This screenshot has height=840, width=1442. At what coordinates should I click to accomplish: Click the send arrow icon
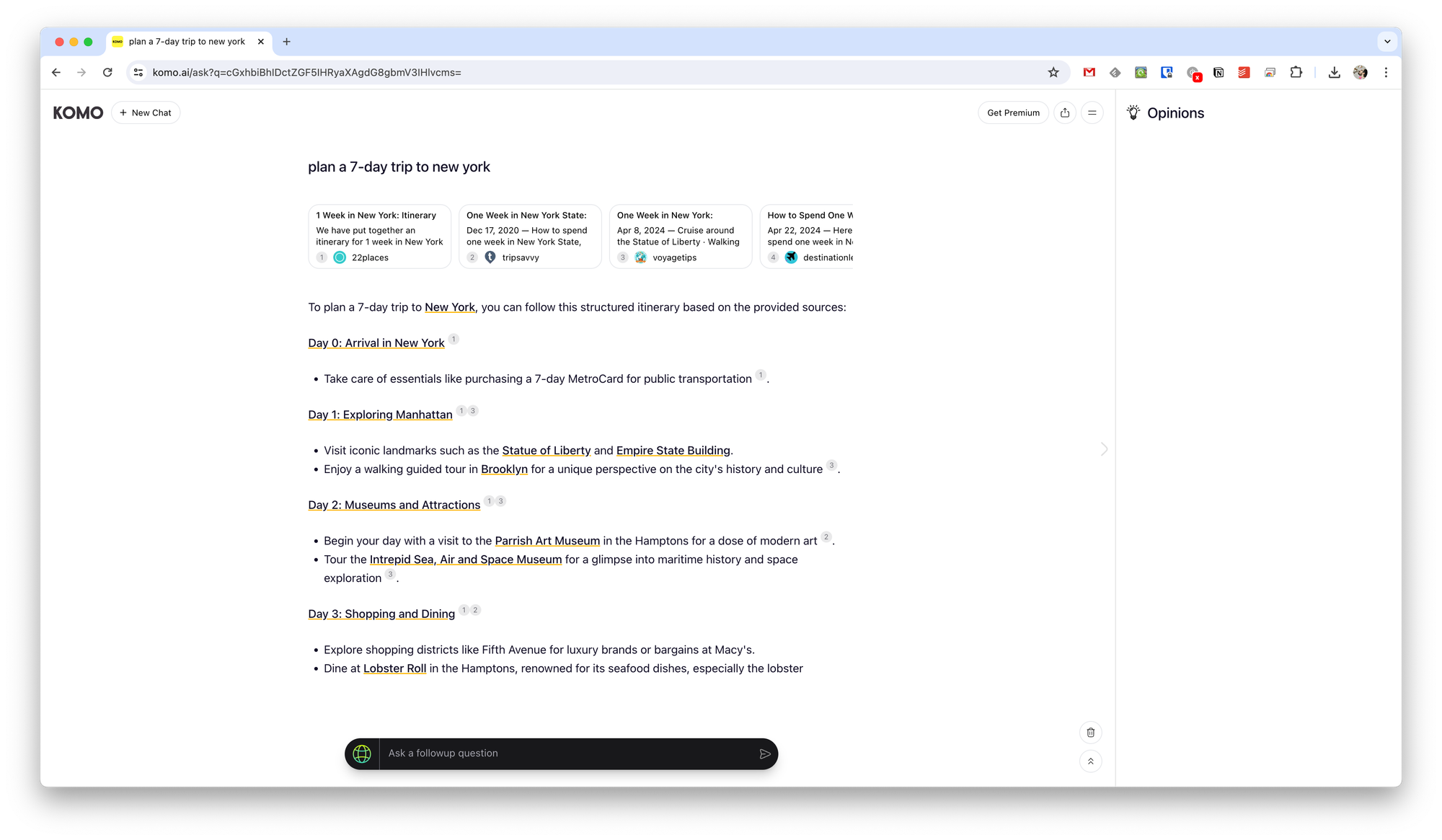point(764,753)
